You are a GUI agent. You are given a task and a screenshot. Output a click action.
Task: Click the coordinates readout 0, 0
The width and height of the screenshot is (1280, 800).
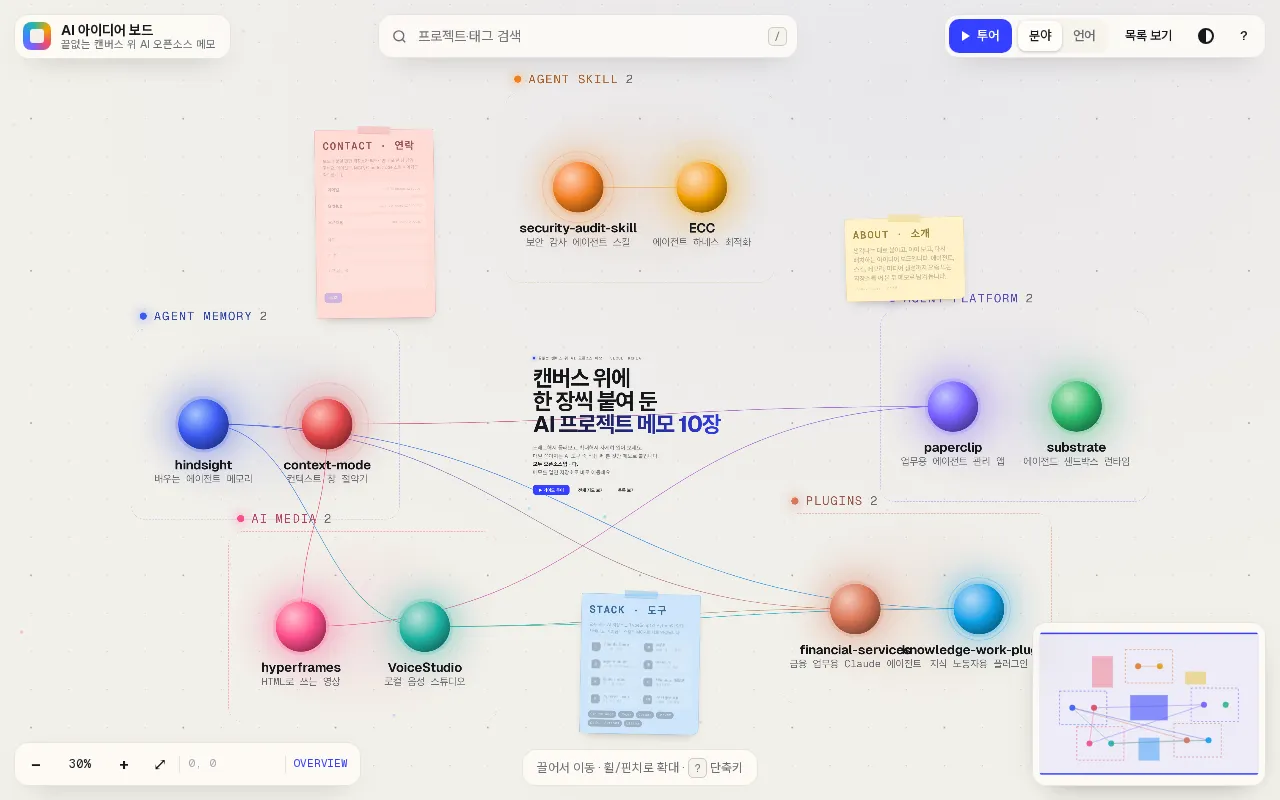tap(202, 764)
